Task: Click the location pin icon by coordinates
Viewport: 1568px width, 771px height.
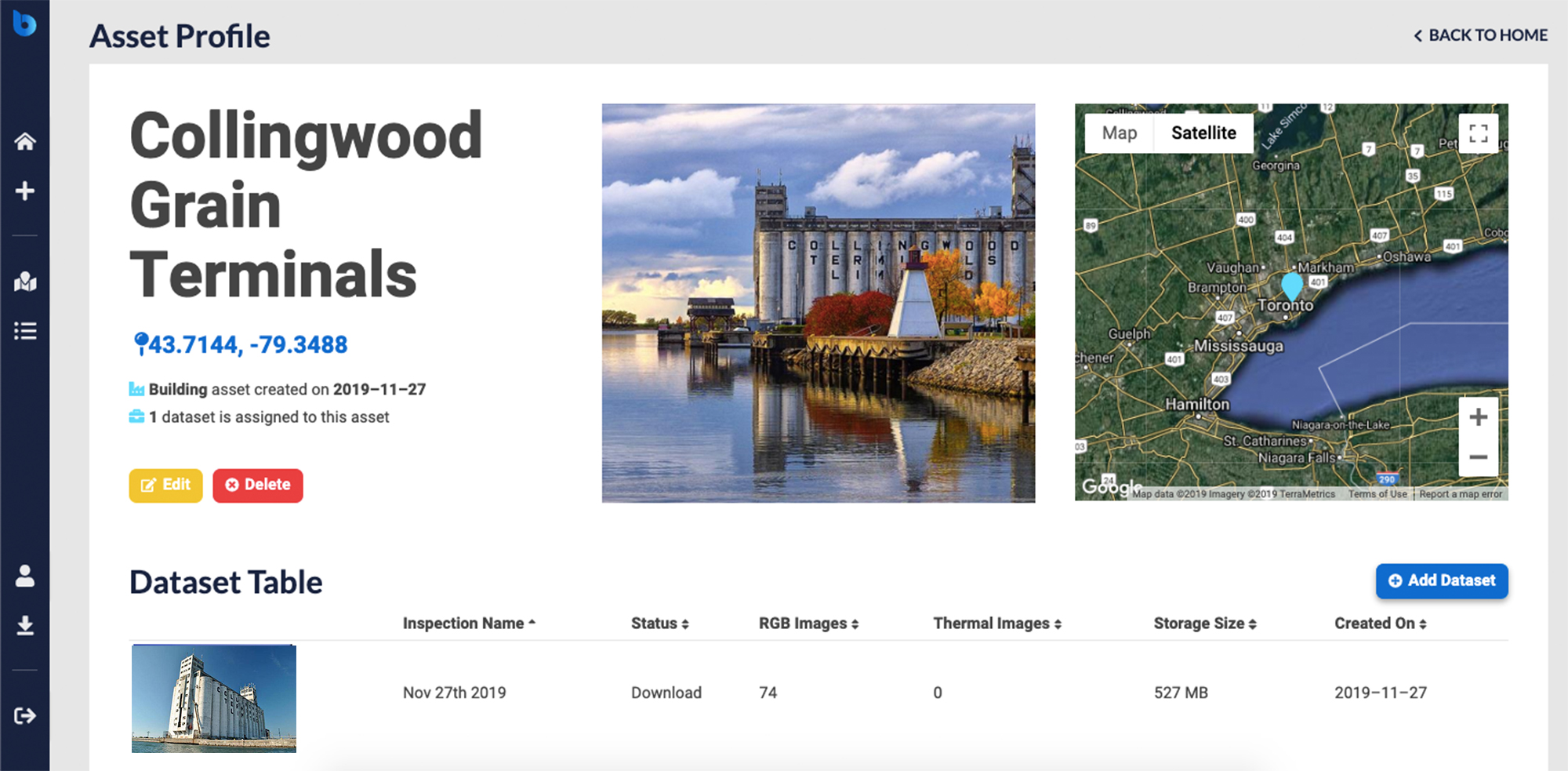Action: [140, 344]
